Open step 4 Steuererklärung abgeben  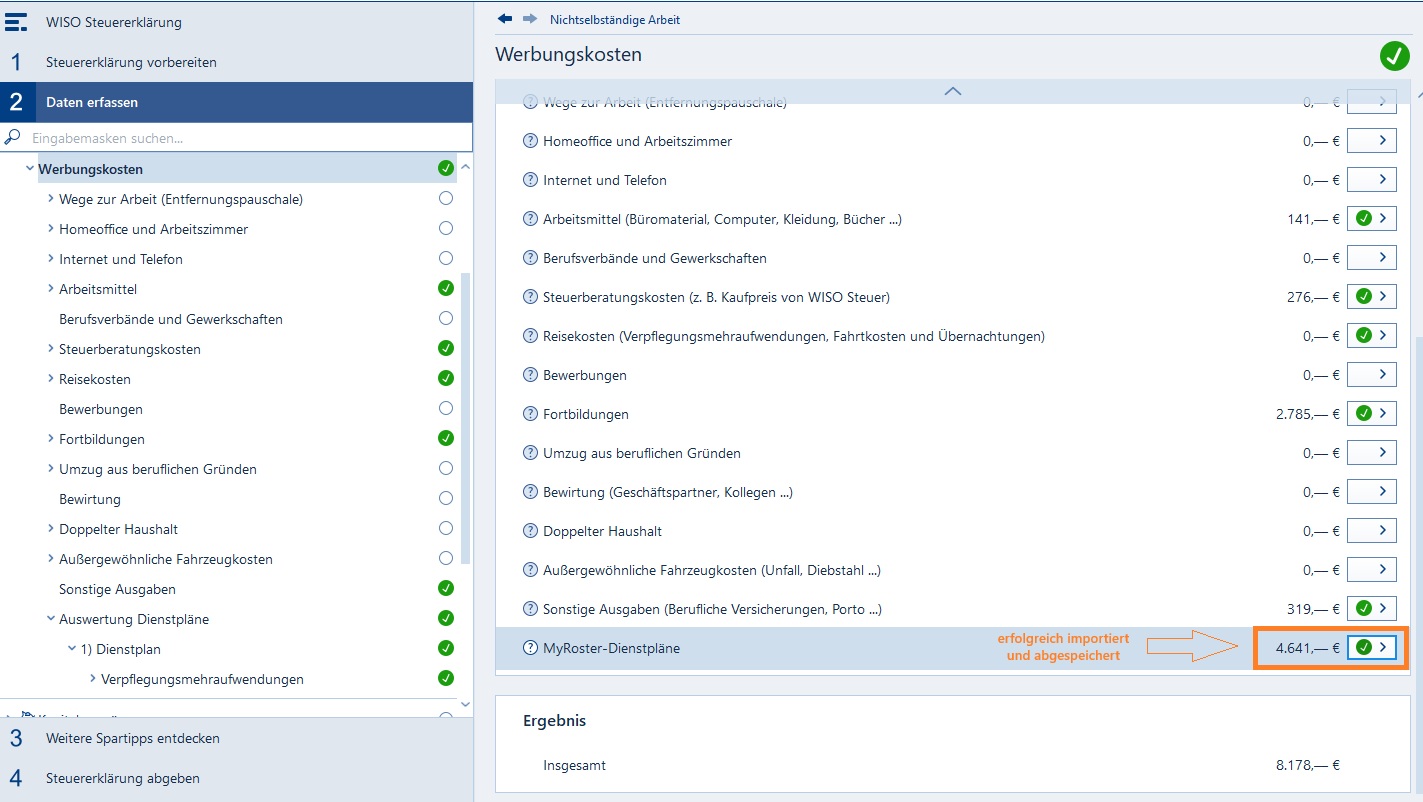click(x=236, y=778)
